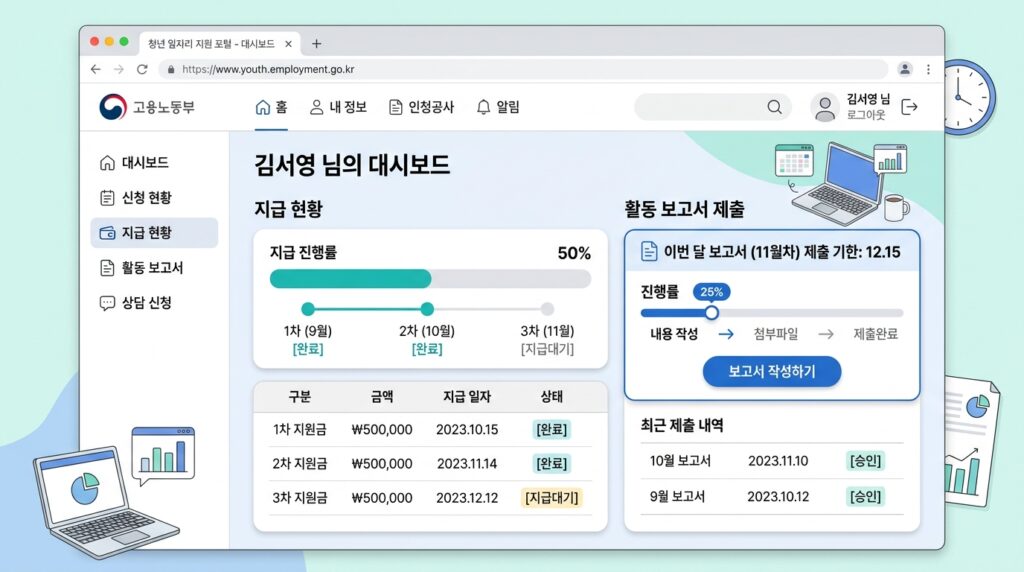
Task: Close the 청년 일자리 지원 포털 tab
Action: pyautogui.click(x=289, y=44)
